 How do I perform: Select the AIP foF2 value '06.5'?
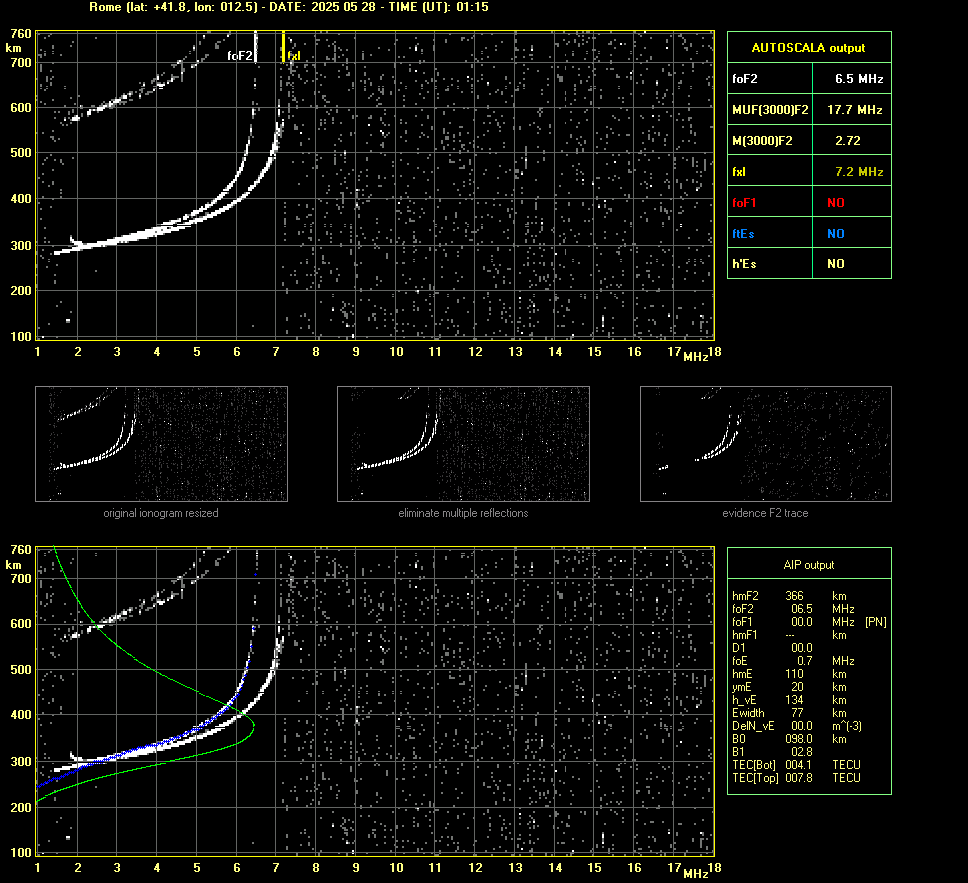click(x=801, y=609)
